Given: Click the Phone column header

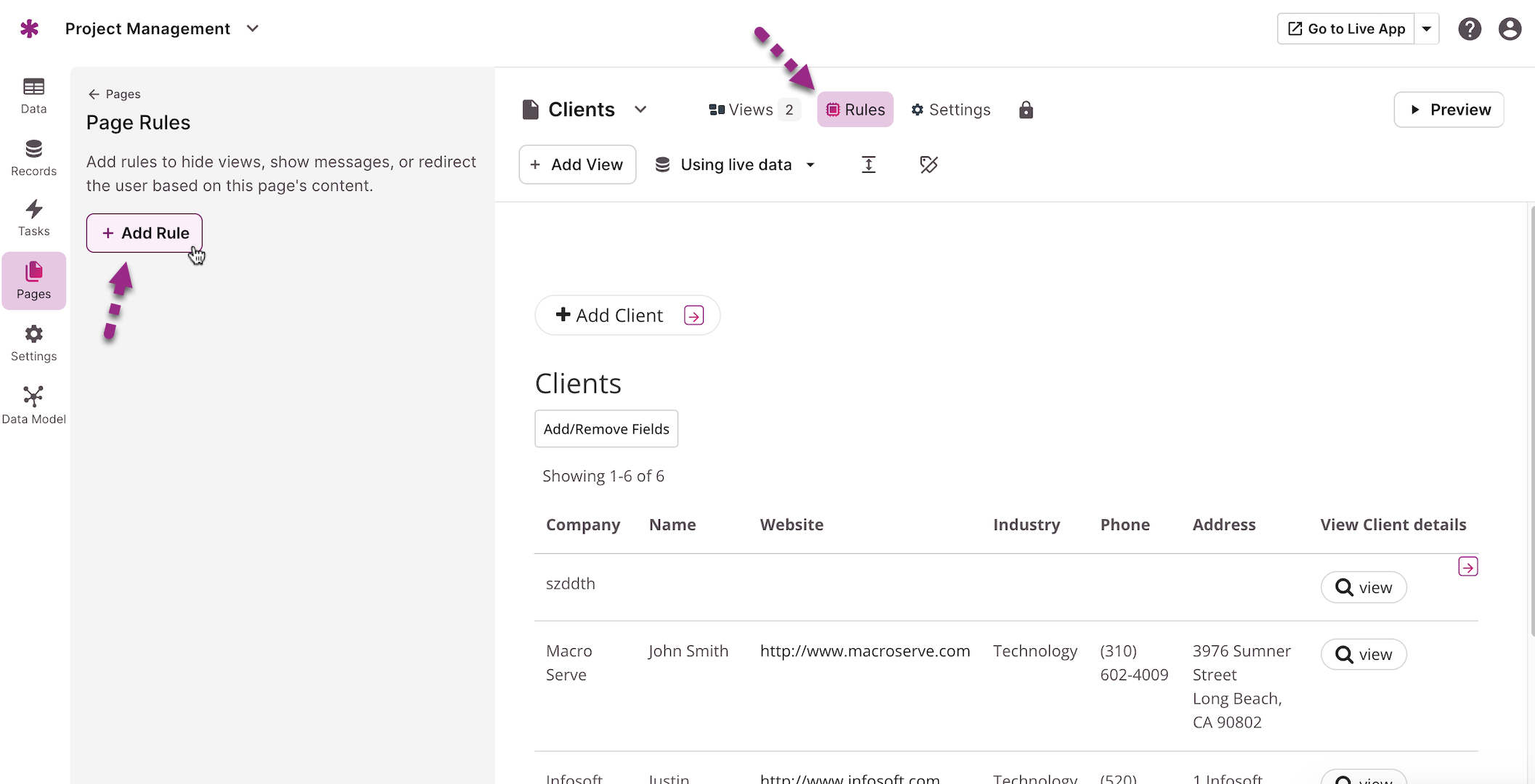Looking at the screenshot, I should 1125,525.
